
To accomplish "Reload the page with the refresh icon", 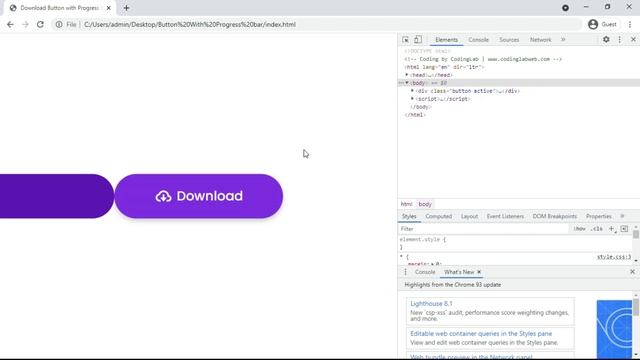I will click(x=40, y=24).
